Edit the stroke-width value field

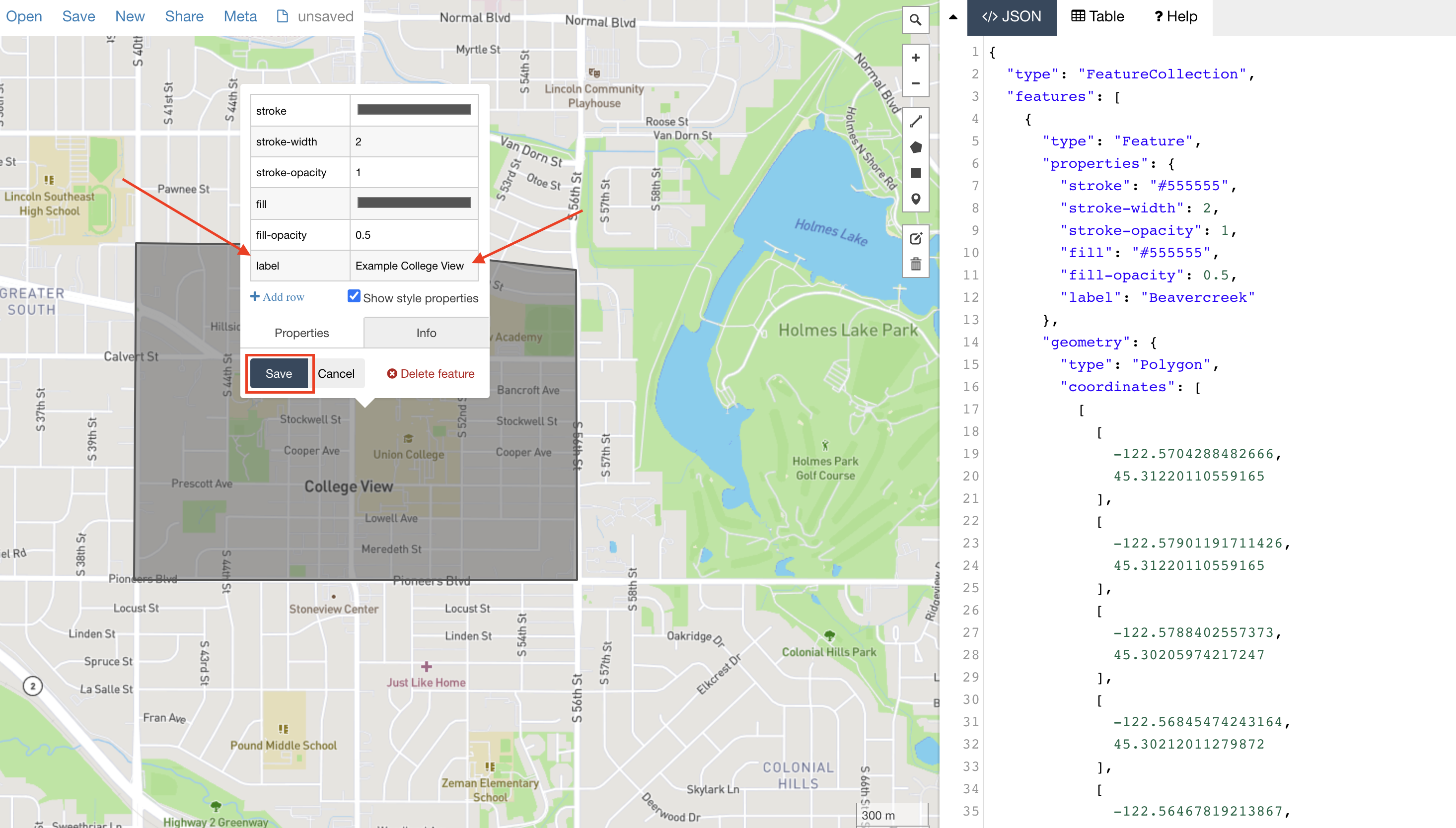pos(414,141)
